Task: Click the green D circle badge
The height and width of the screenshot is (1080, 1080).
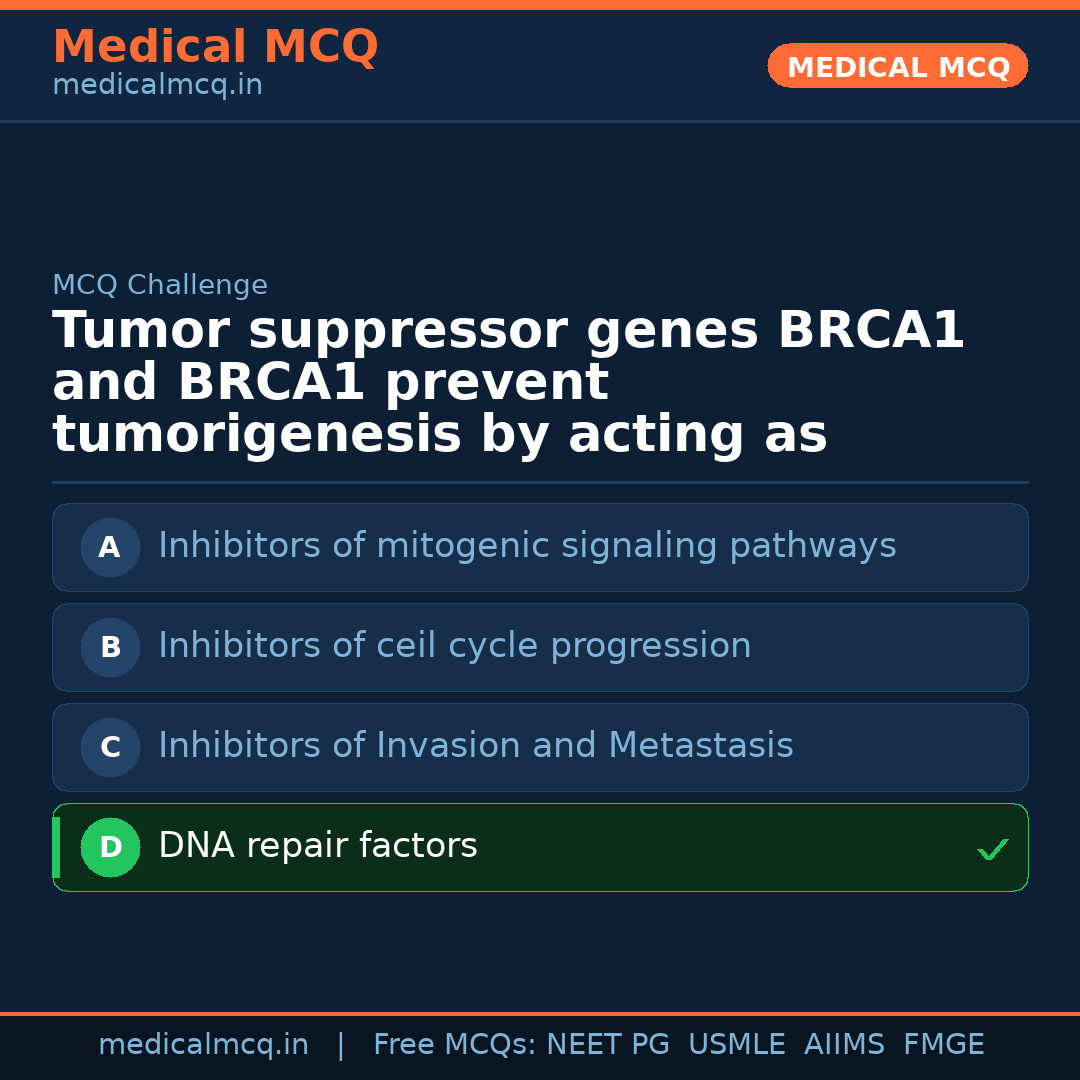Action: 110,847
